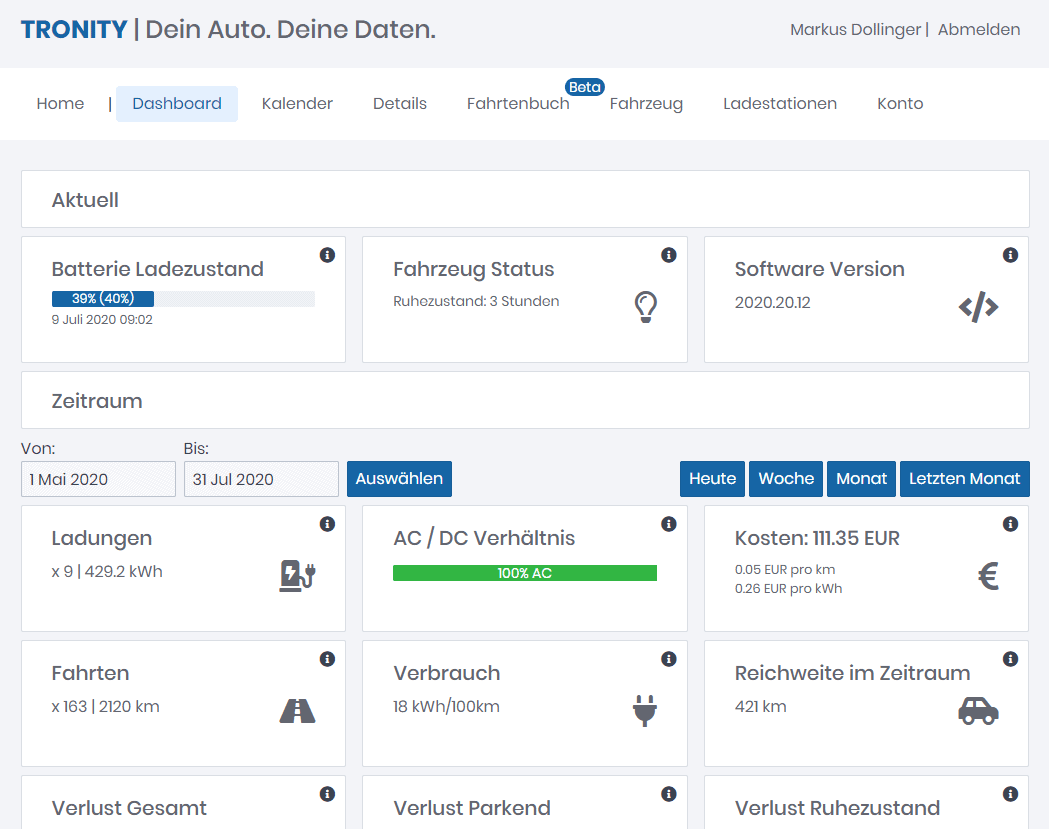Click Abmelden to log out
This screenshot has width=1049, height=829.
coord(979,30)
